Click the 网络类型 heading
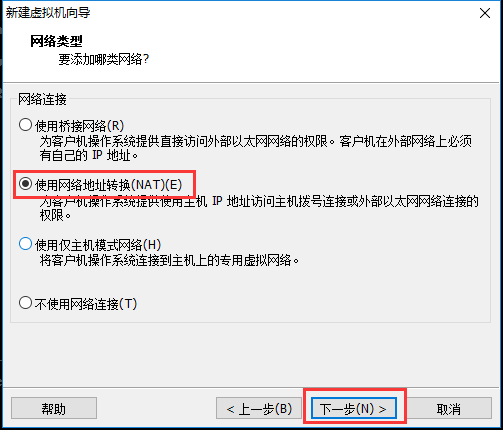Viewport: 503px width, 430px height. pyautogui.click(x=56, y=41)
